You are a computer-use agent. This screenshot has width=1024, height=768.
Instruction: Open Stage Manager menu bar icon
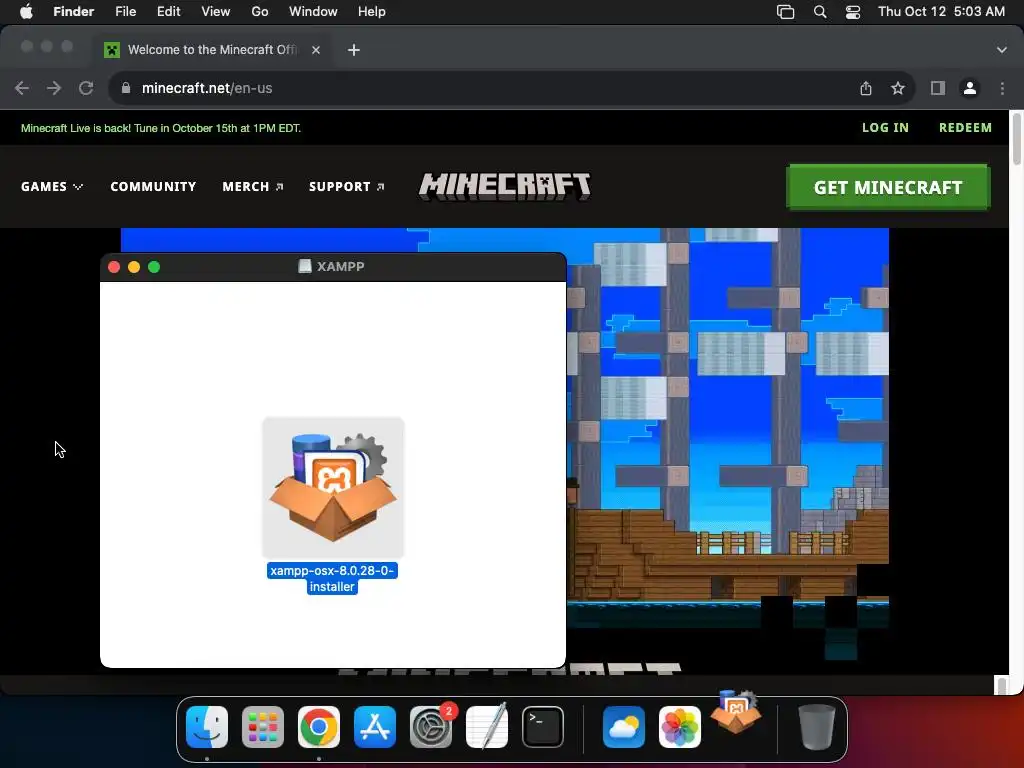(x=786, y=12)
